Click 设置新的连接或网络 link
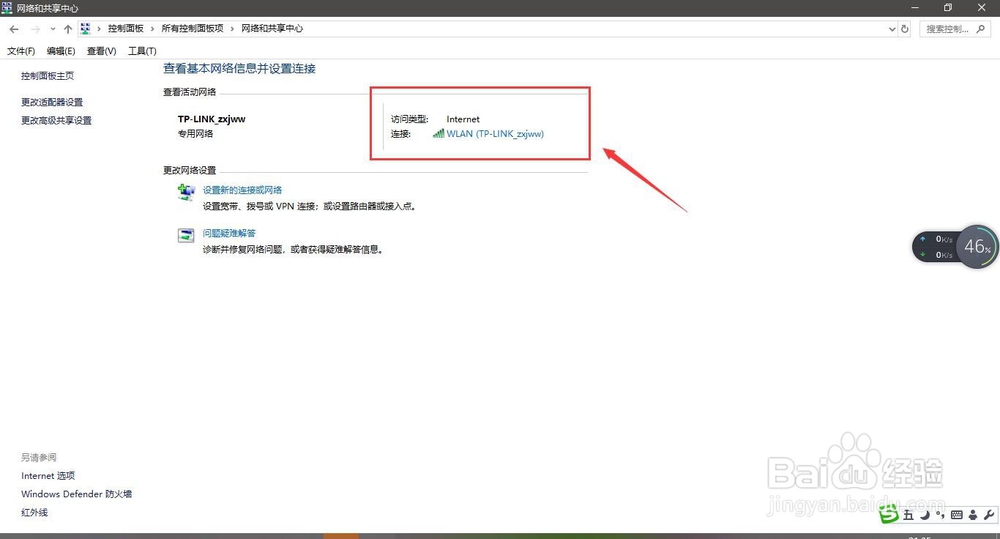Screen dimensions: 1000x539 tap(242, 190)
